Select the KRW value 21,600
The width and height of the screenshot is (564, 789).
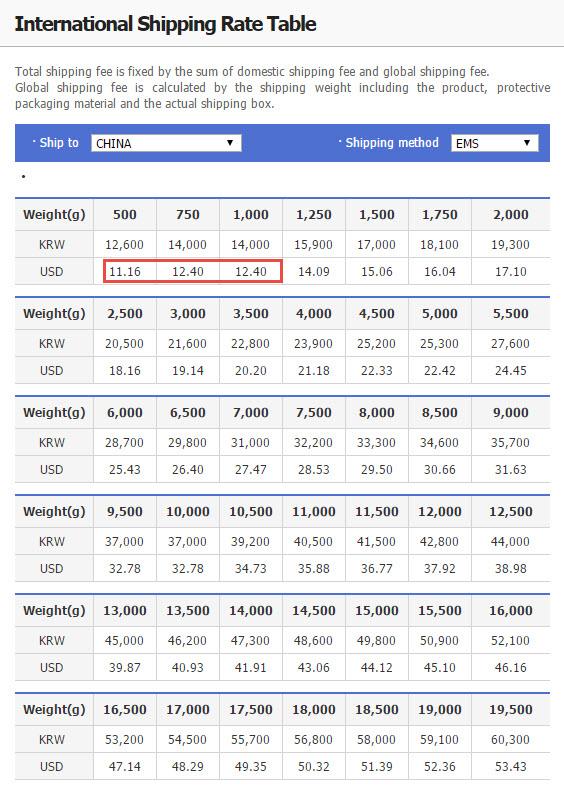(187, 344)
